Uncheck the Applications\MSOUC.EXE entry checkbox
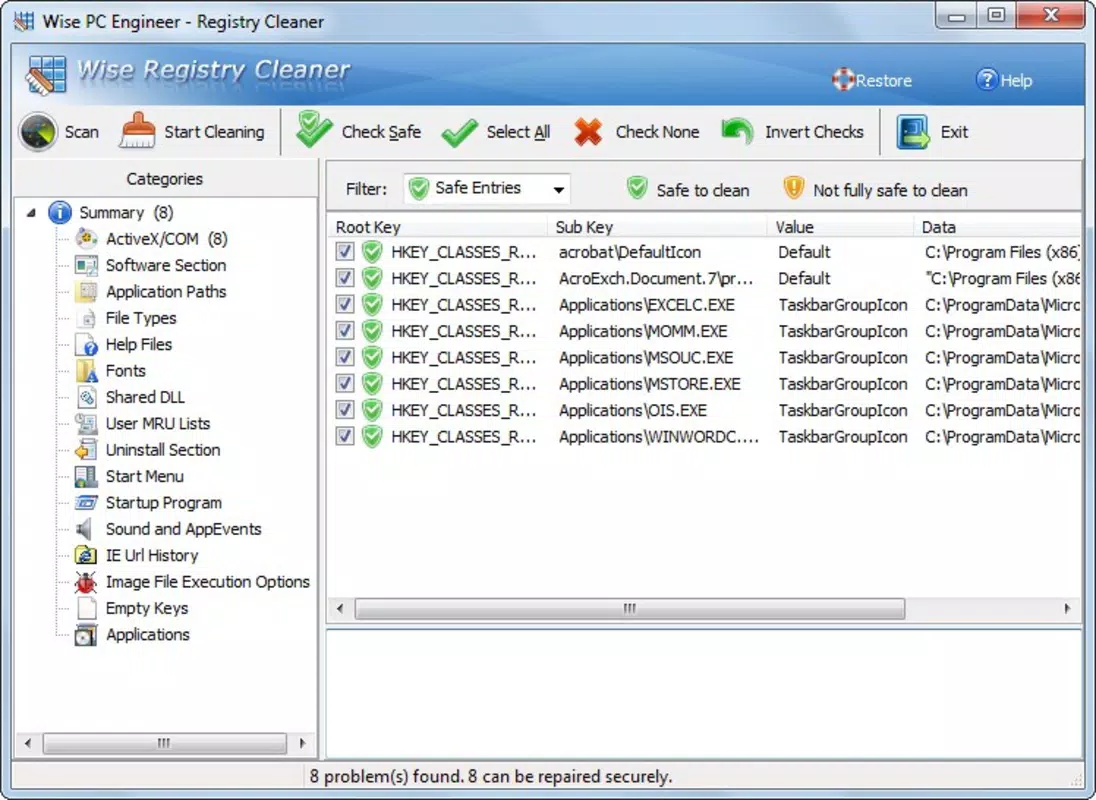Viewport: 1096px width, 800px height. click(x=345, y=357)
